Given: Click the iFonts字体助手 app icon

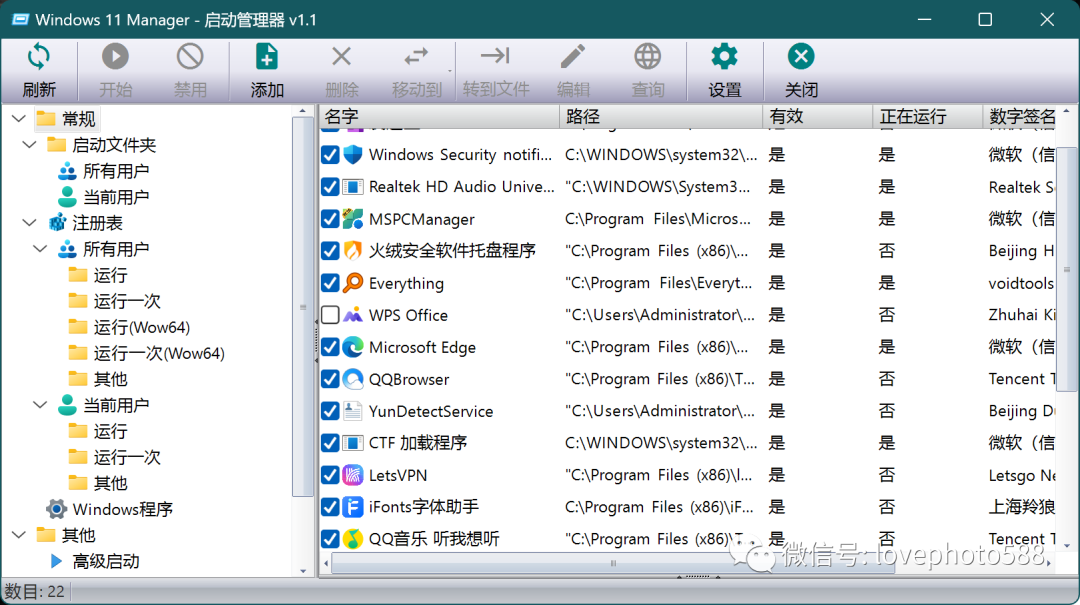Looking at the screenshot, I should click(x=353, y=507).
